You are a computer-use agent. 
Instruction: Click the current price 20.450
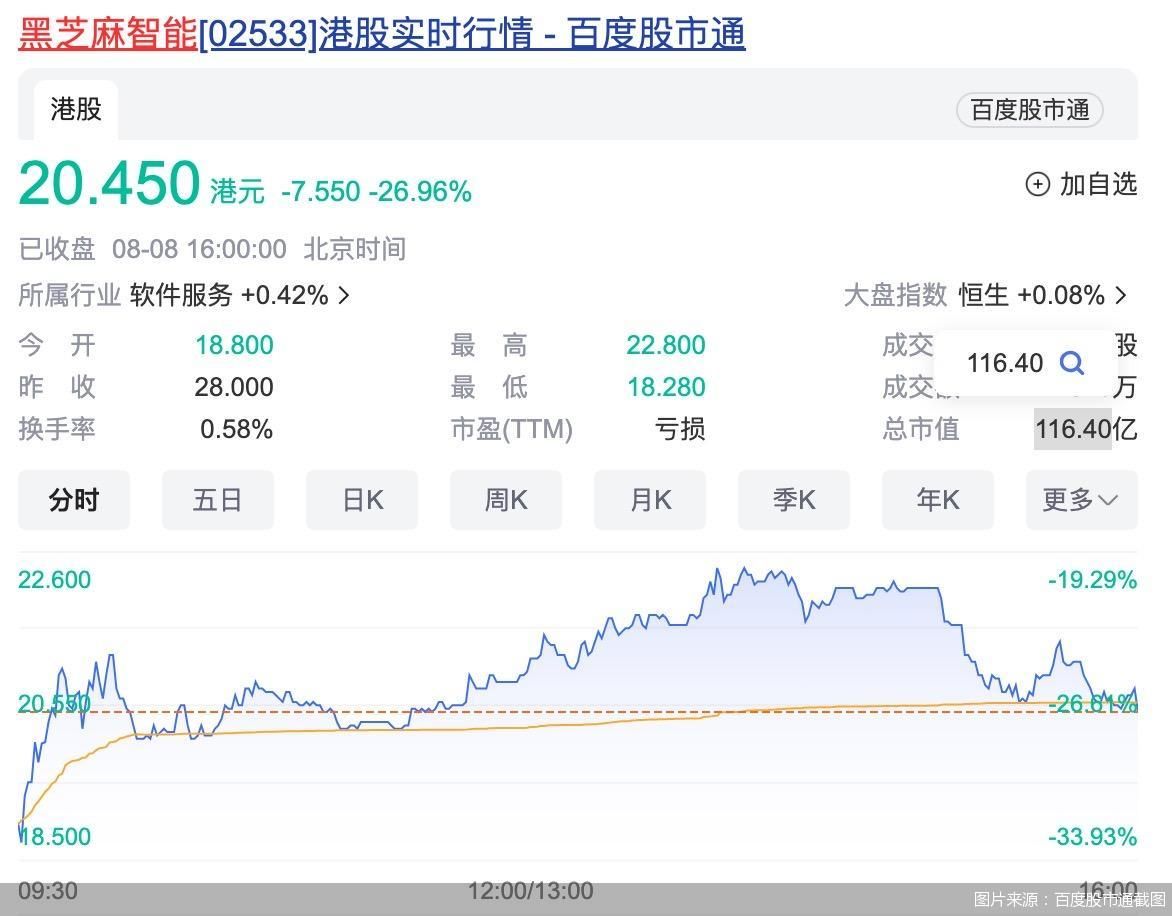(109, 183)
